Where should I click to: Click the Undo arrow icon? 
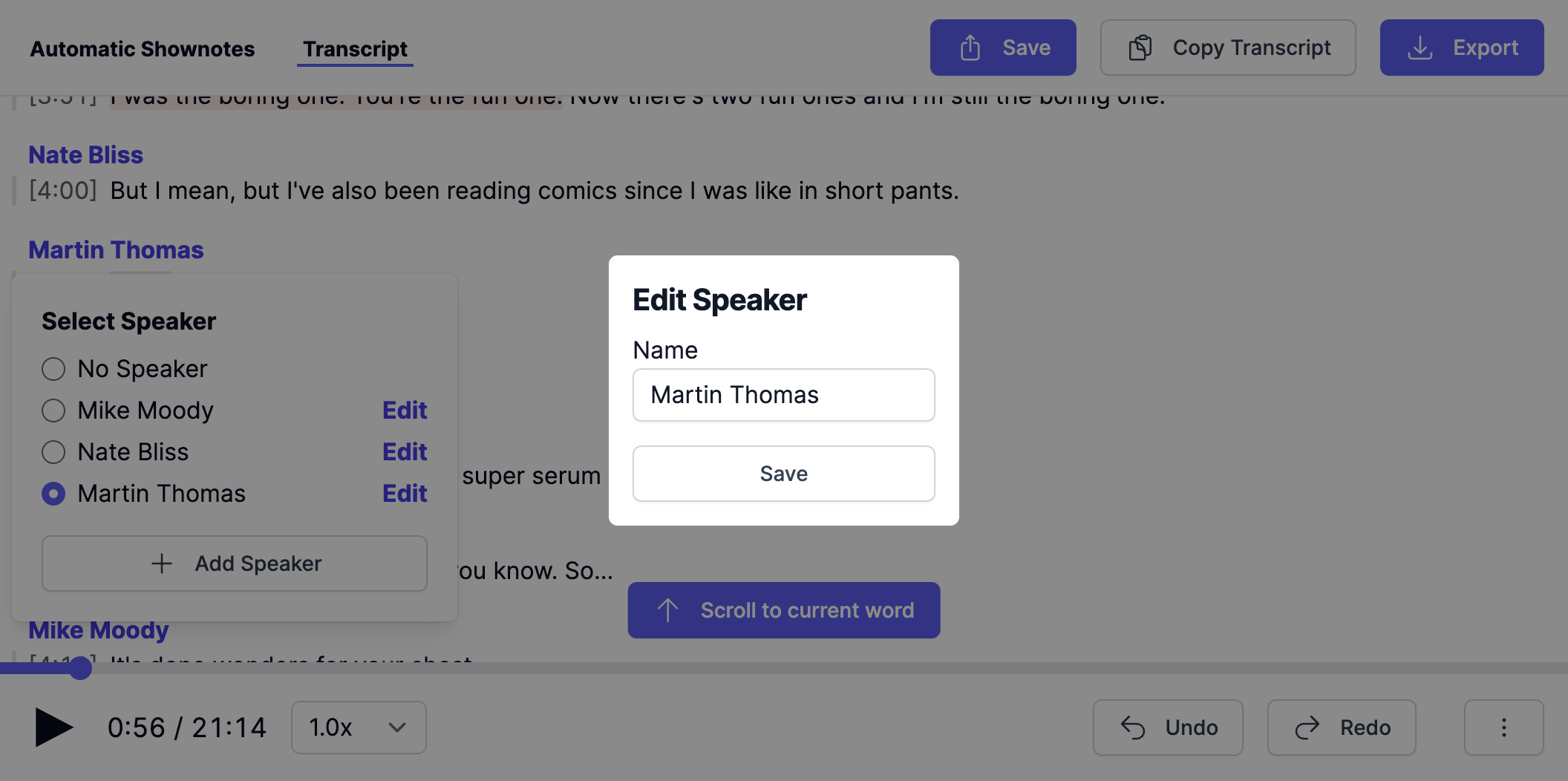coord(1133,728)
